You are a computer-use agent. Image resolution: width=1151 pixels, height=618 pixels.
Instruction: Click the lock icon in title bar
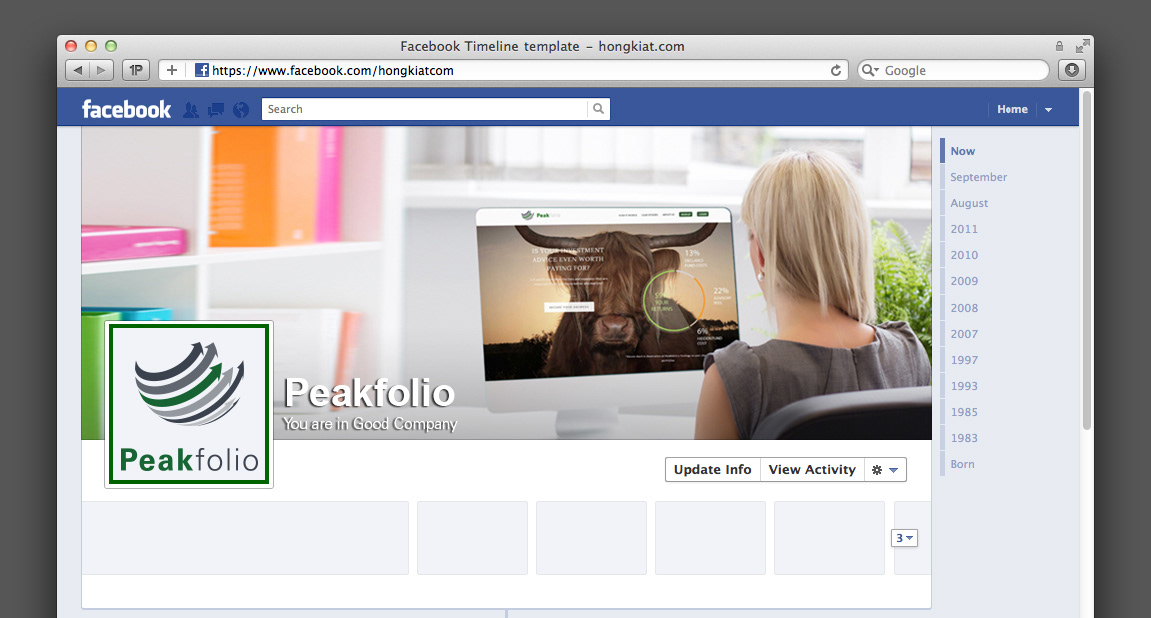click(x=1059, y=46)
